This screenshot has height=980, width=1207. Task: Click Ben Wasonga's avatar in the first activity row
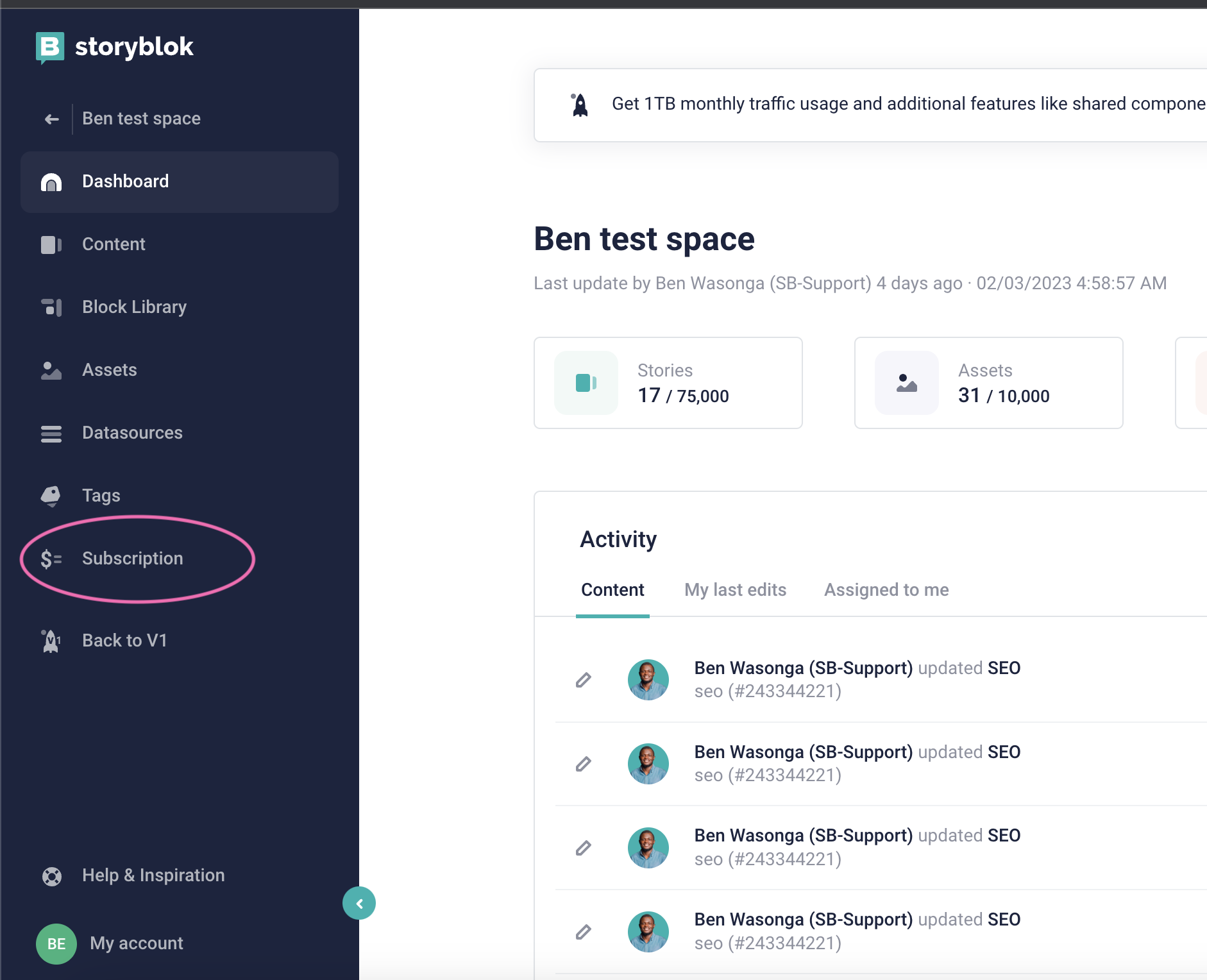pyautogui.click(x=648, y=680)
